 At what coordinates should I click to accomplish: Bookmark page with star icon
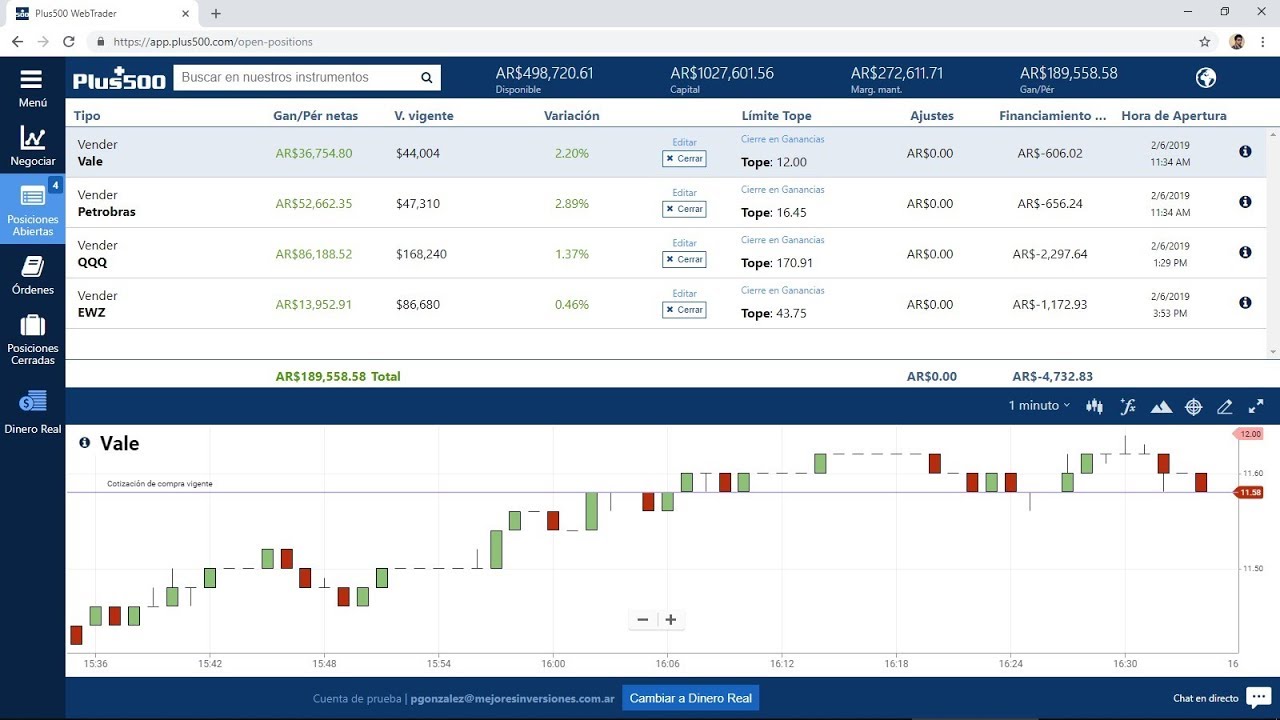coord(1205,42)
